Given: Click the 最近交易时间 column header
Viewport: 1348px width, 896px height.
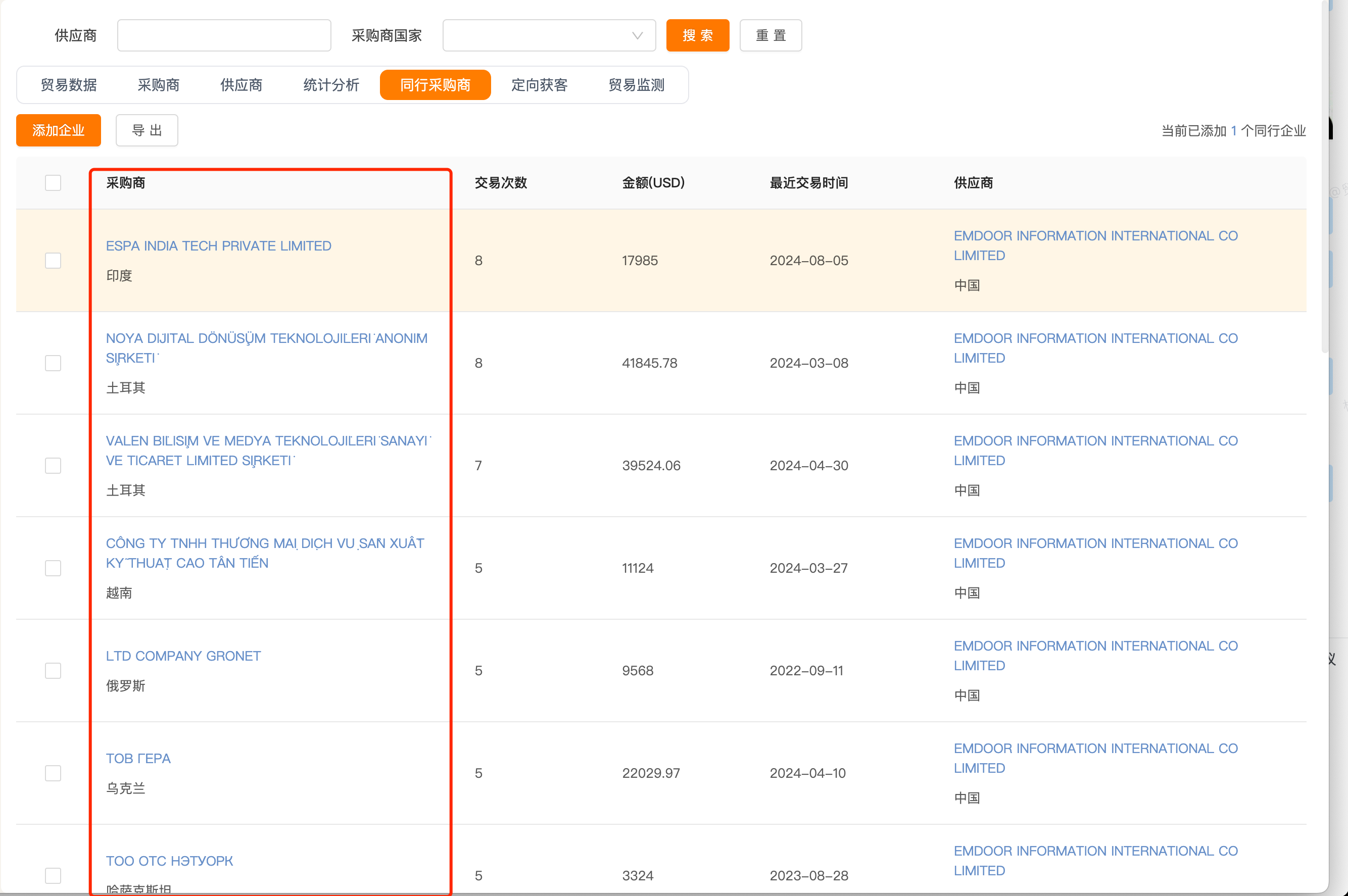Looking at the screenshot, I should tap(808, 183).
